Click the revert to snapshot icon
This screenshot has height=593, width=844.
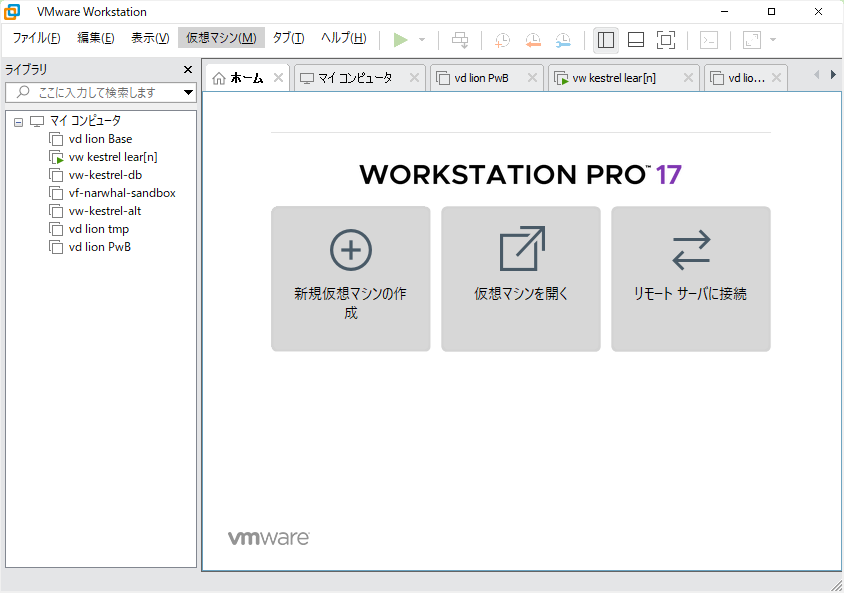pyautogui.click(x=533, y=40)
